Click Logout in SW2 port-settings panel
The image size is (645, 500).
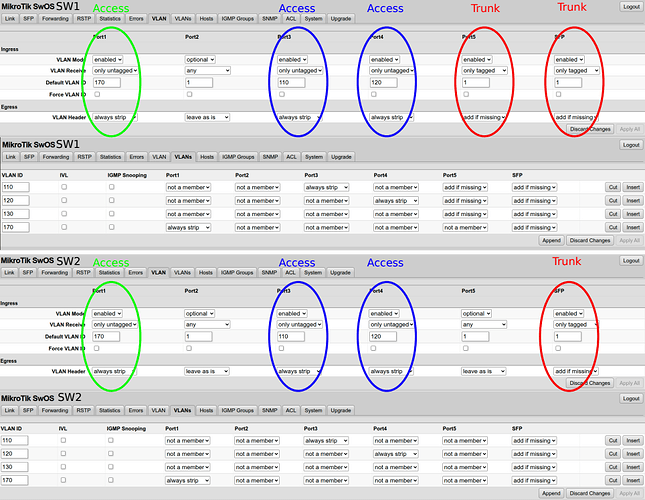point(631,261)
